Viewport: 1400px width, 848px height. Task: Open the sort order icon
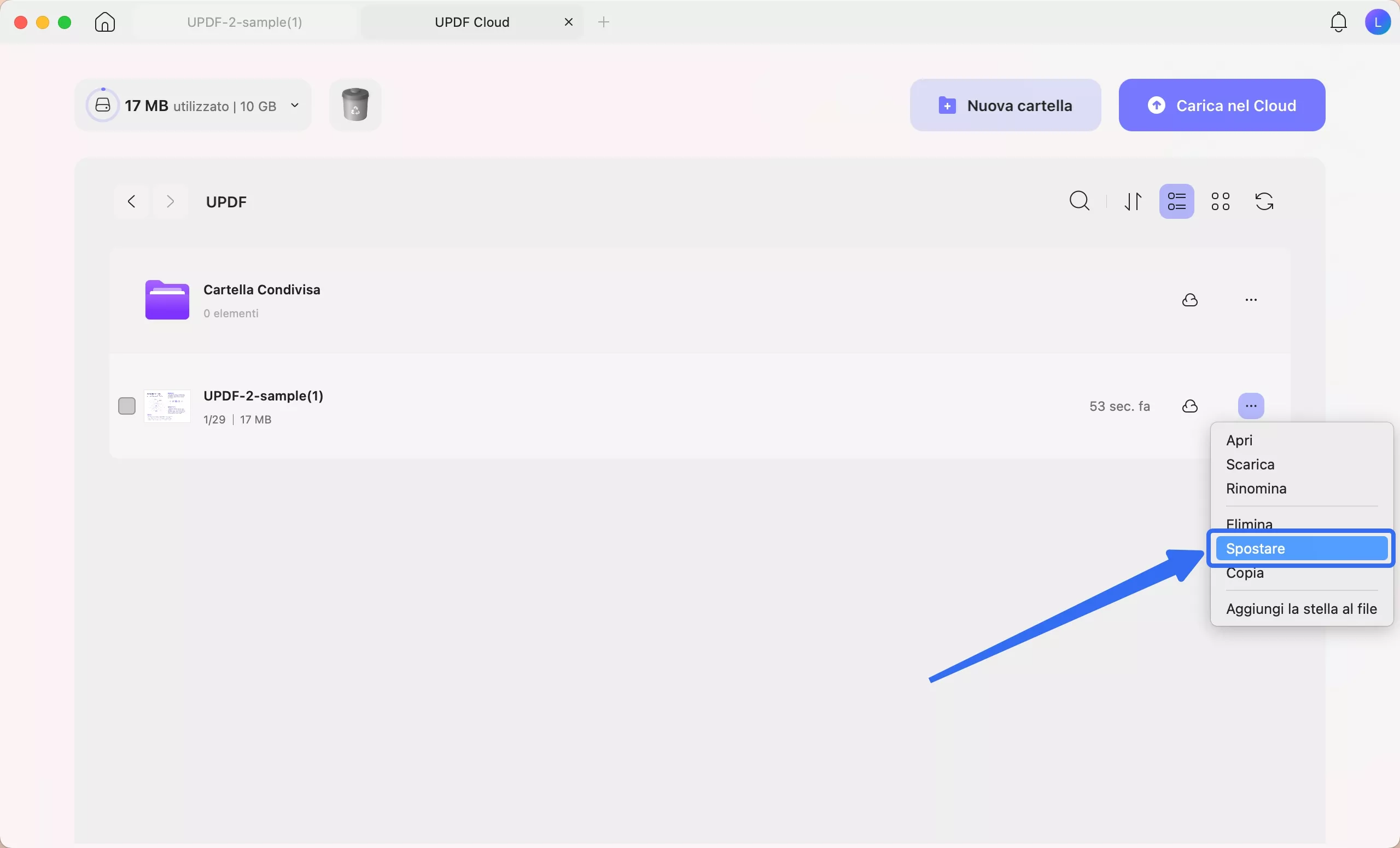point(1133,201)
